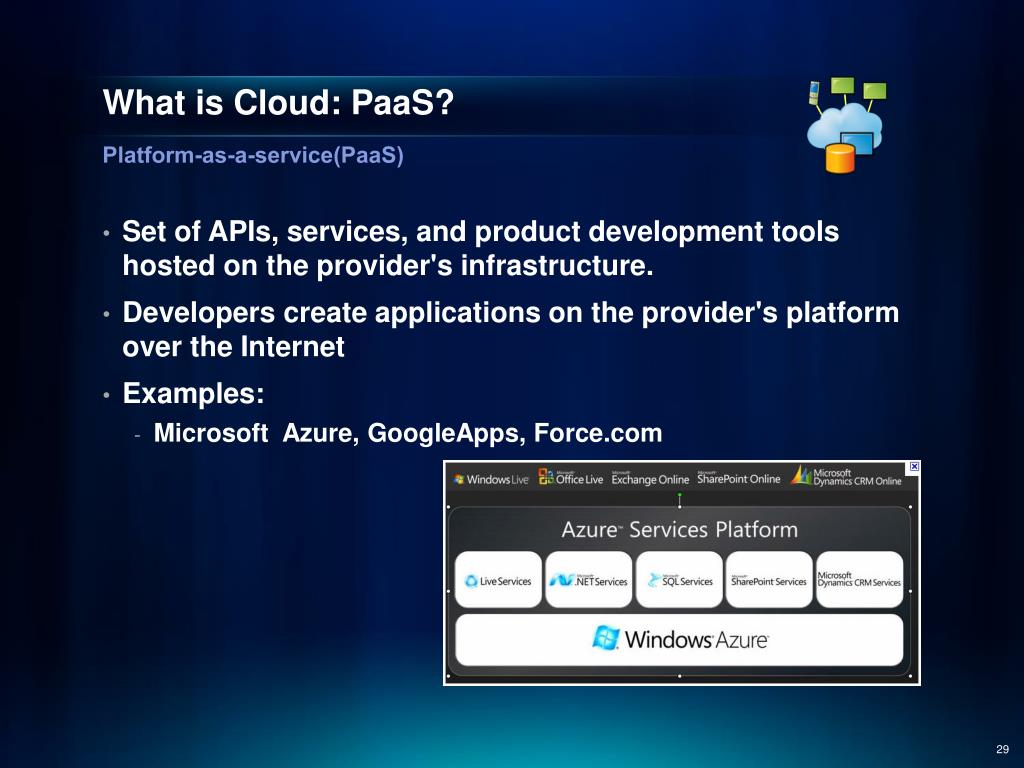Click the small X icon on Azure diagram
1024x768 pixels.
914,466
